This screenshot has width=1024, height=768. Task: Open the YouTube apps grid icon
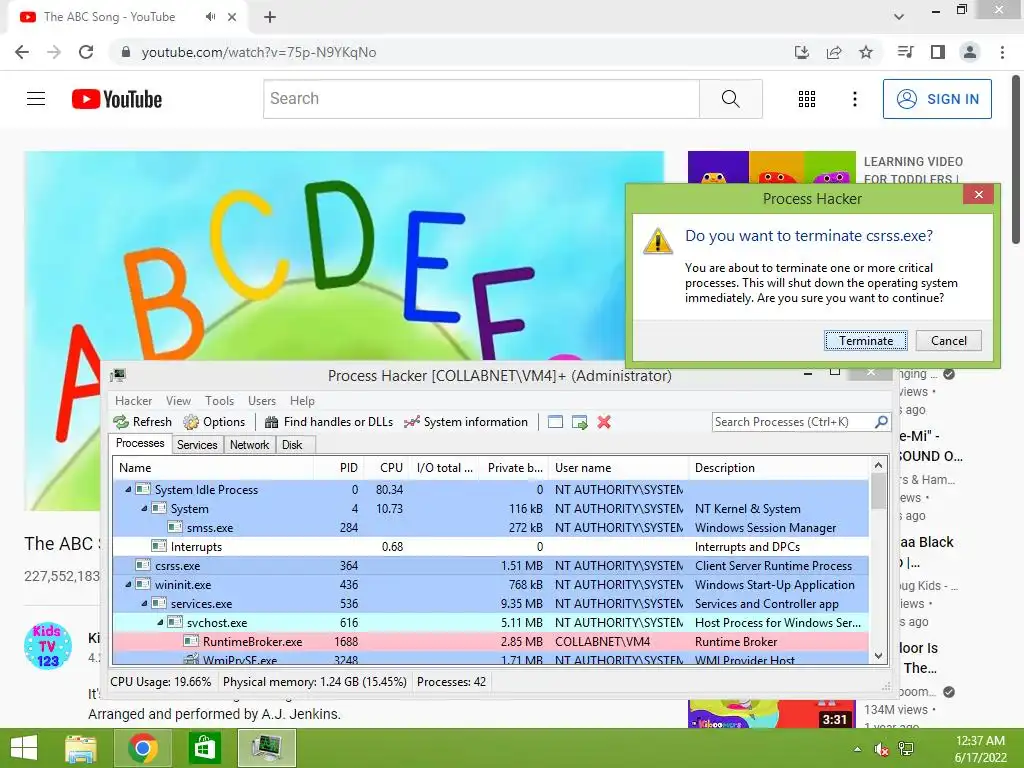(x=807, y=99)
